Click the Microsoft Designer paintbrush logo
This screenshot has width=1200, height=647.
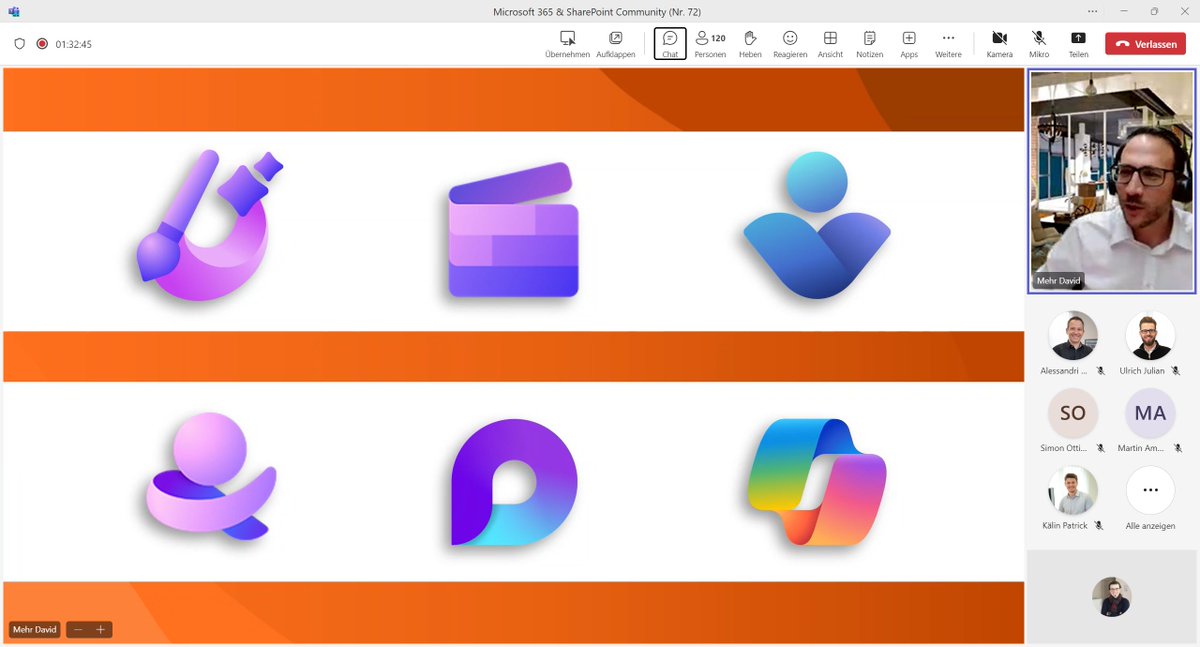(209, 225)
